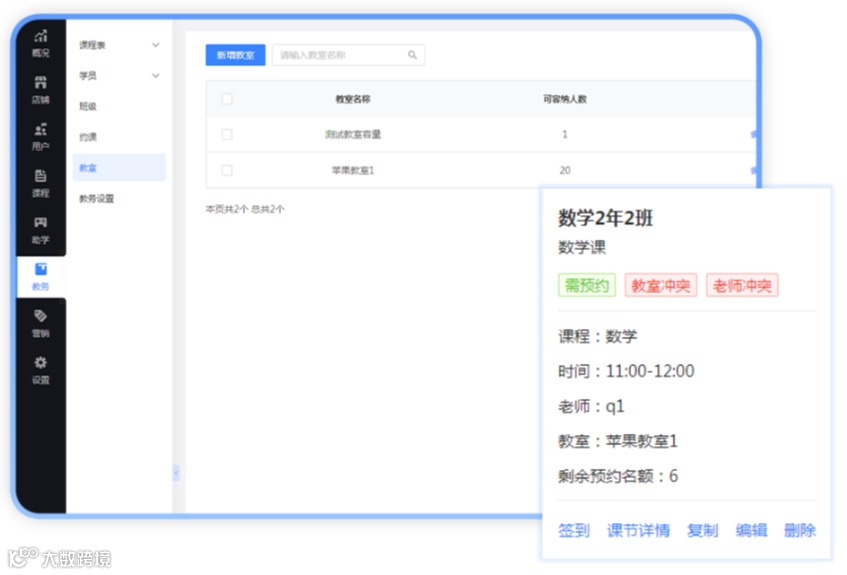The width and height of the screenshot is (847, 575).
Task: Open the 班级 menu item
Action: (88, 106)
